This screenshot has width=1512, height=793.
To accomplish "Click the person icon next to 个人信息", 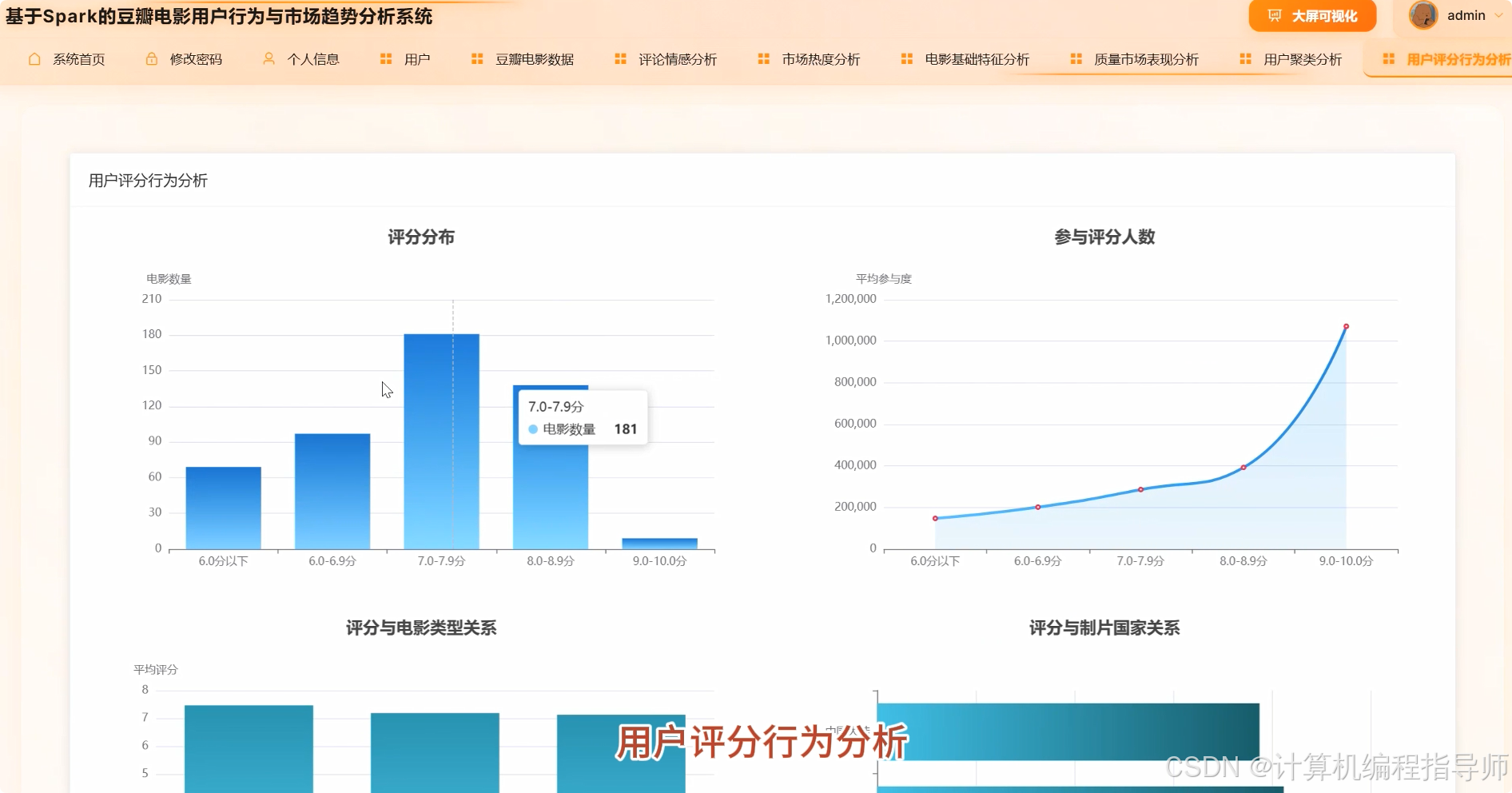I will click(x=268, y=58).
